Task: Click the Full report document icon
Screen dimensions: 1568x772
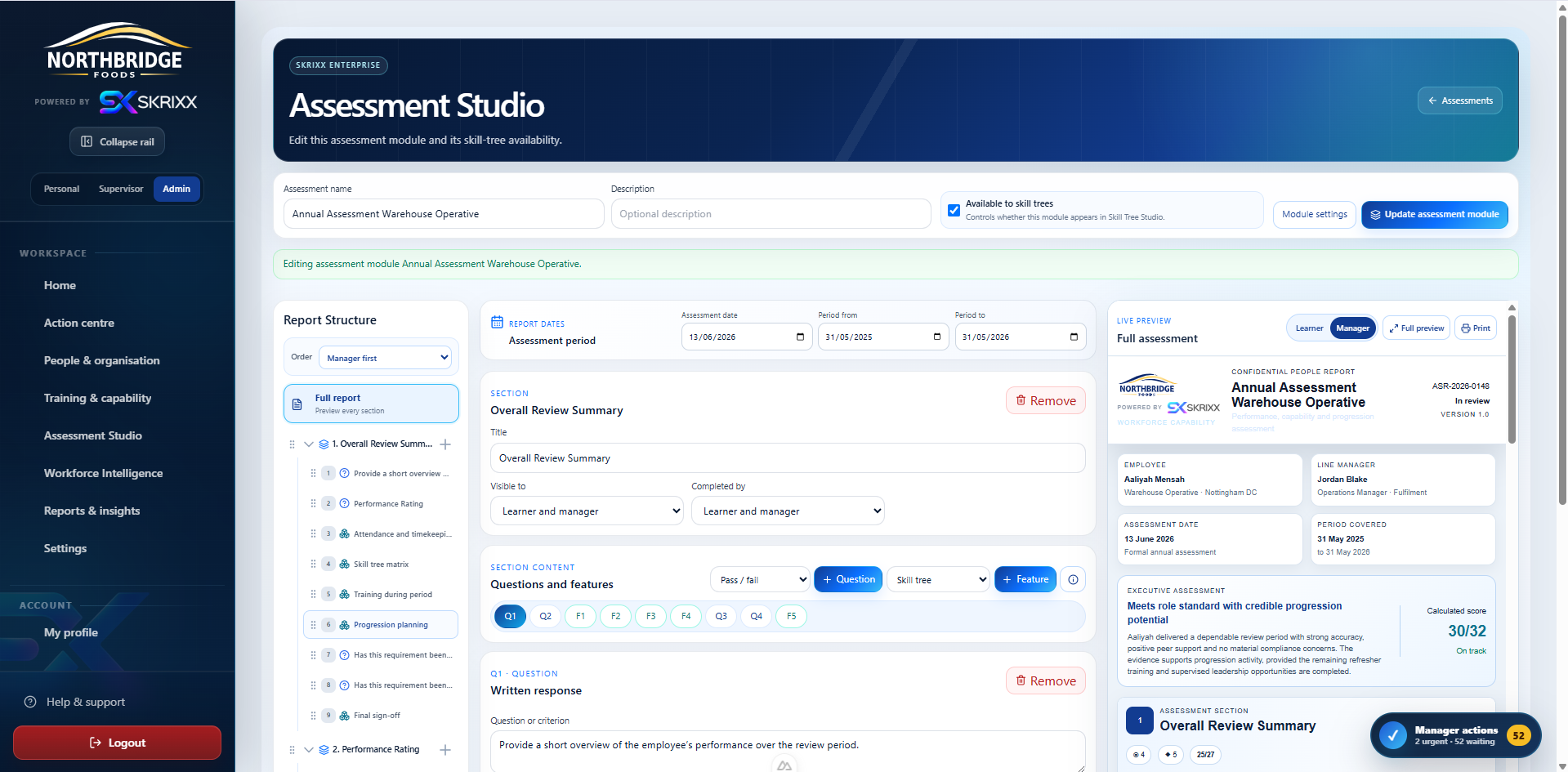Action: 297,404
